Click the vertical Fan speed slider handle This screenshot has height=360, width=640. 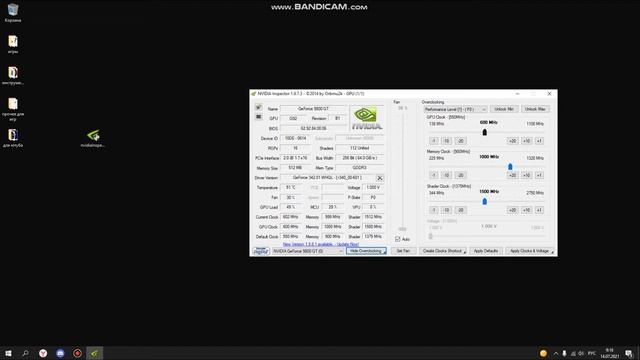[403, 229]
